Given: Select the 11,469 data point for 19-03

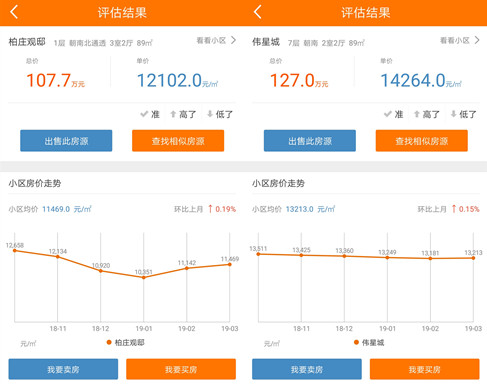Looking at the screenshot, I should (x=230, y=264).
